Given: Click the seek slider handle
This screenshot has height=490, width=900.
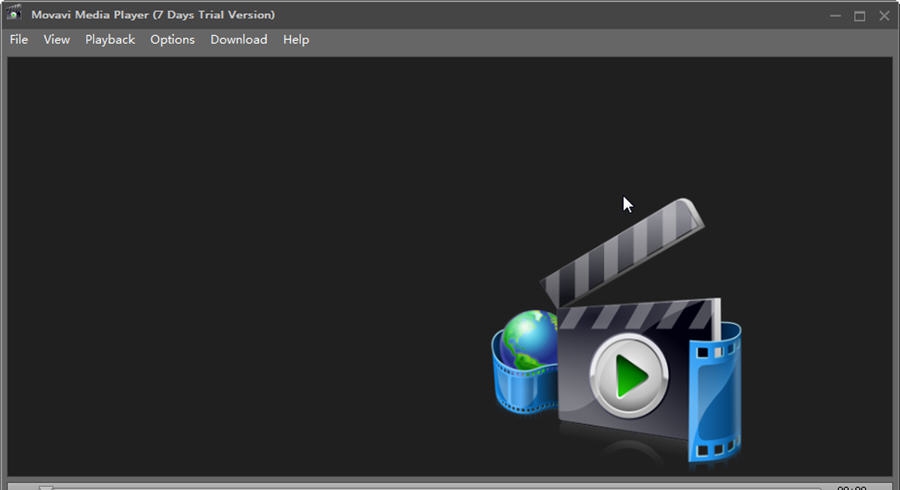Looking at the screenshot, I should (46, 487).
